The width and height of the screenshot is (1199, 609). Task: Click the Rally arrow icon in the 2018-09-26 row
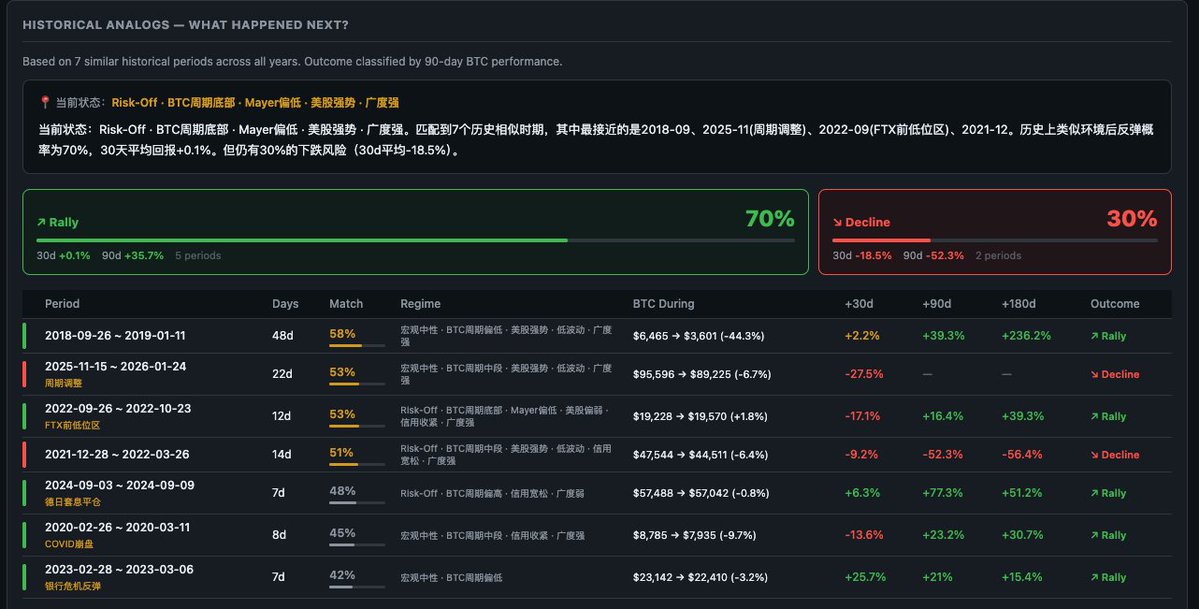point(1094,336)
